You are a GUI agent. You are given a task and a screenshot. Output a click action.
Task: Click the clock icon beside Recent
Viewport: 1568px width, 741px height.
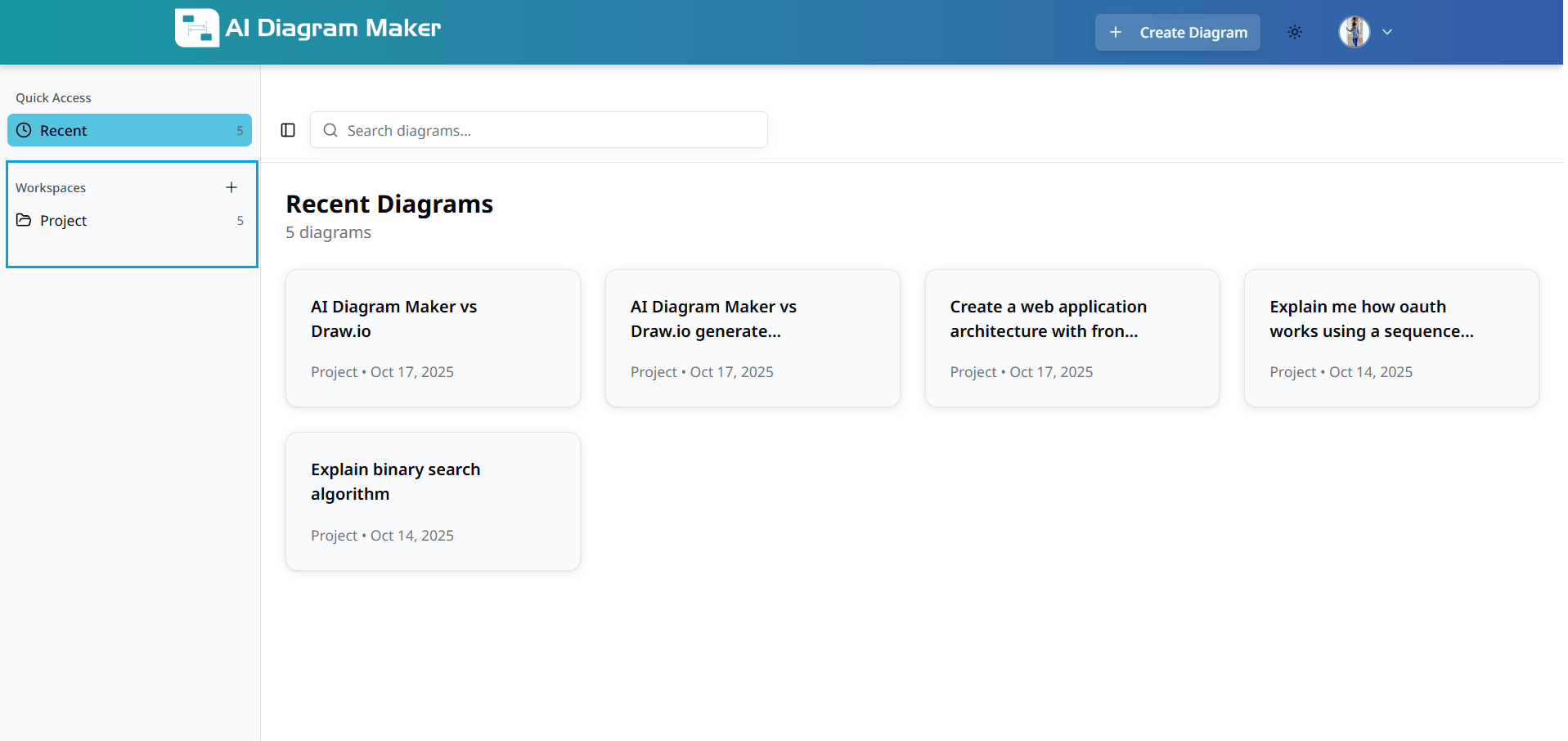[25, 130]
